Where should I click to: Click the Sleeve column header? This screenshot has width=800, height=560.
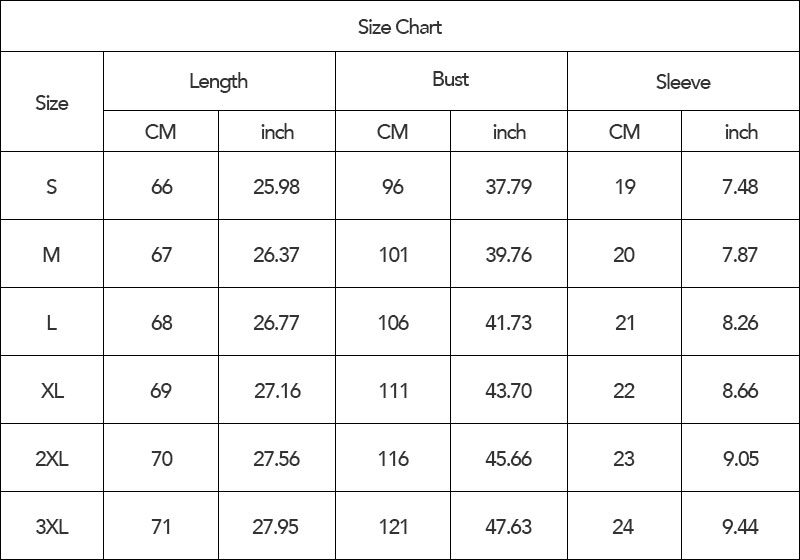point(683,82)
